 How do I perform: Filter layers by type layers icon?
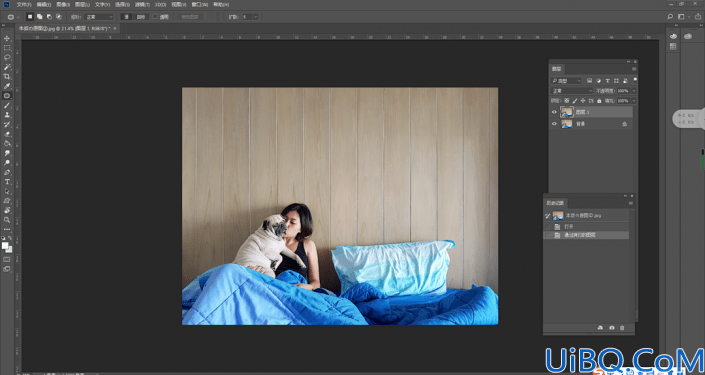(607, 81)
